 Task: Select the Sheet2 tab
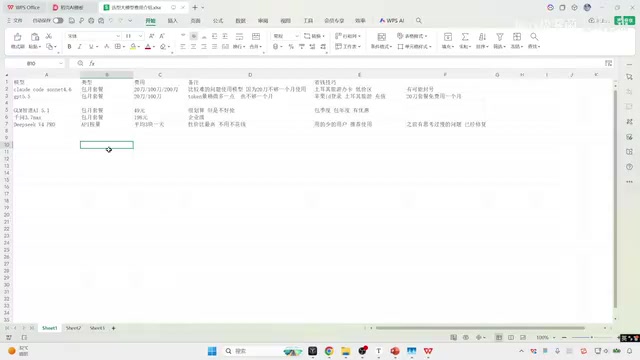click(73, 328)
